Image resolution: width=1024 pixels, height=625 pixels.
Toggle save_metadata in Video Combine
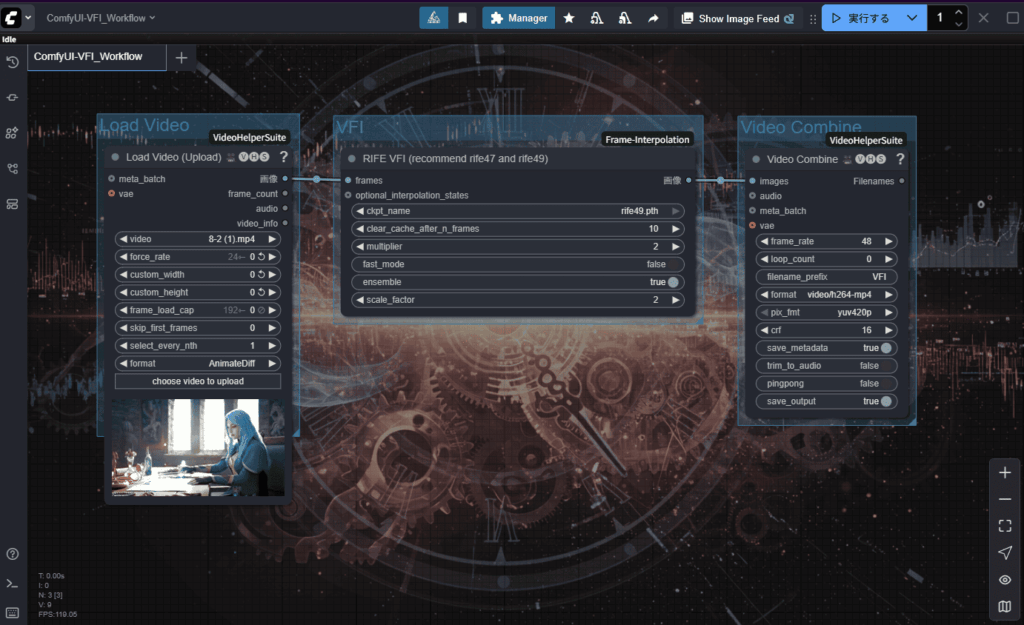pos(885,348)
